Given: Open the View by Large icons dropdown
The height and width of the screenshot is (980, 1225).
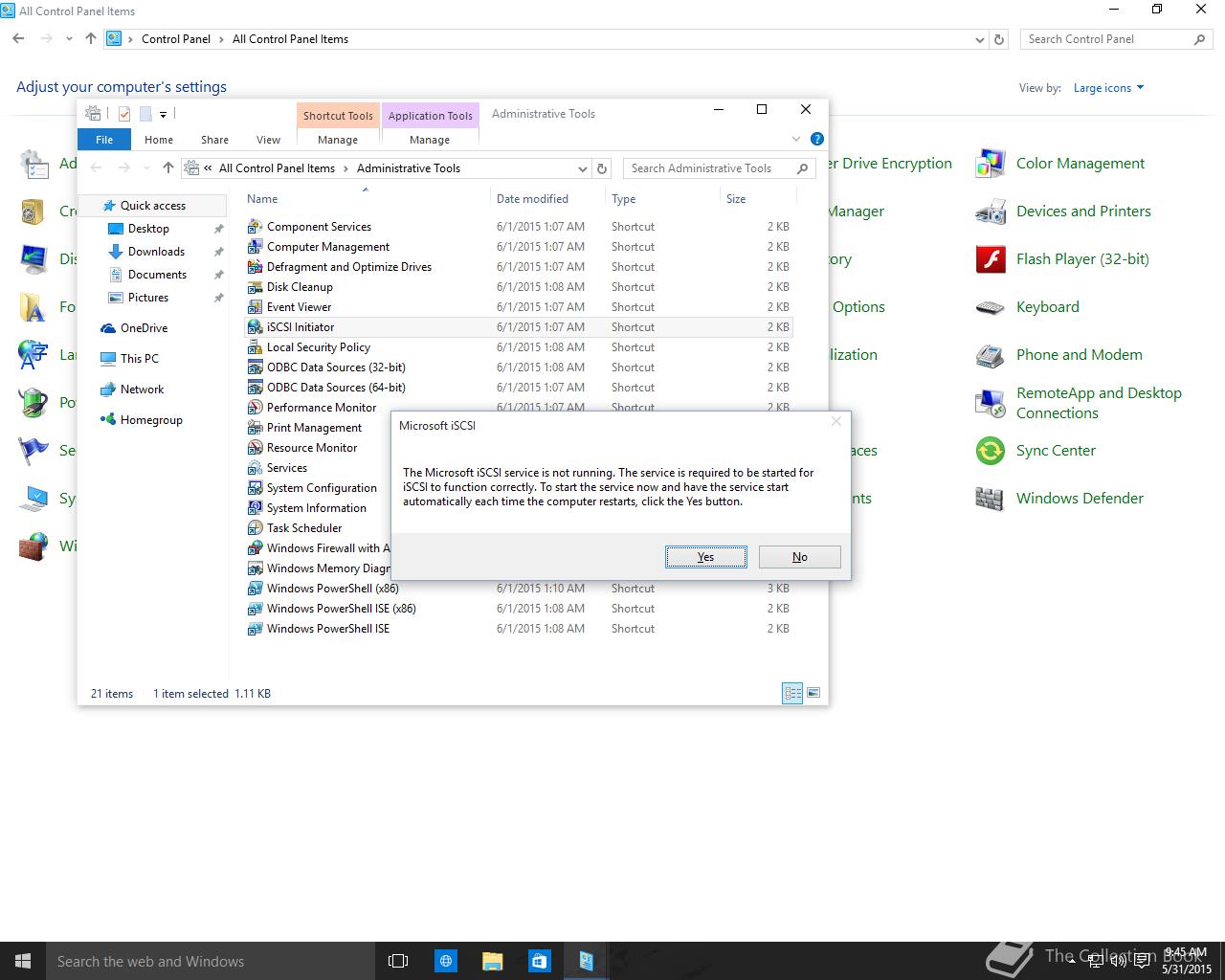Looking at the screenshot, I should click(x=1108, y=88).
